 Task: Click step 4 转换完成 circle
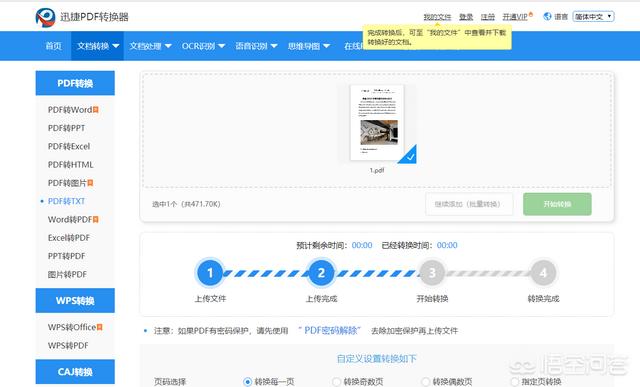tap(543, 273)
